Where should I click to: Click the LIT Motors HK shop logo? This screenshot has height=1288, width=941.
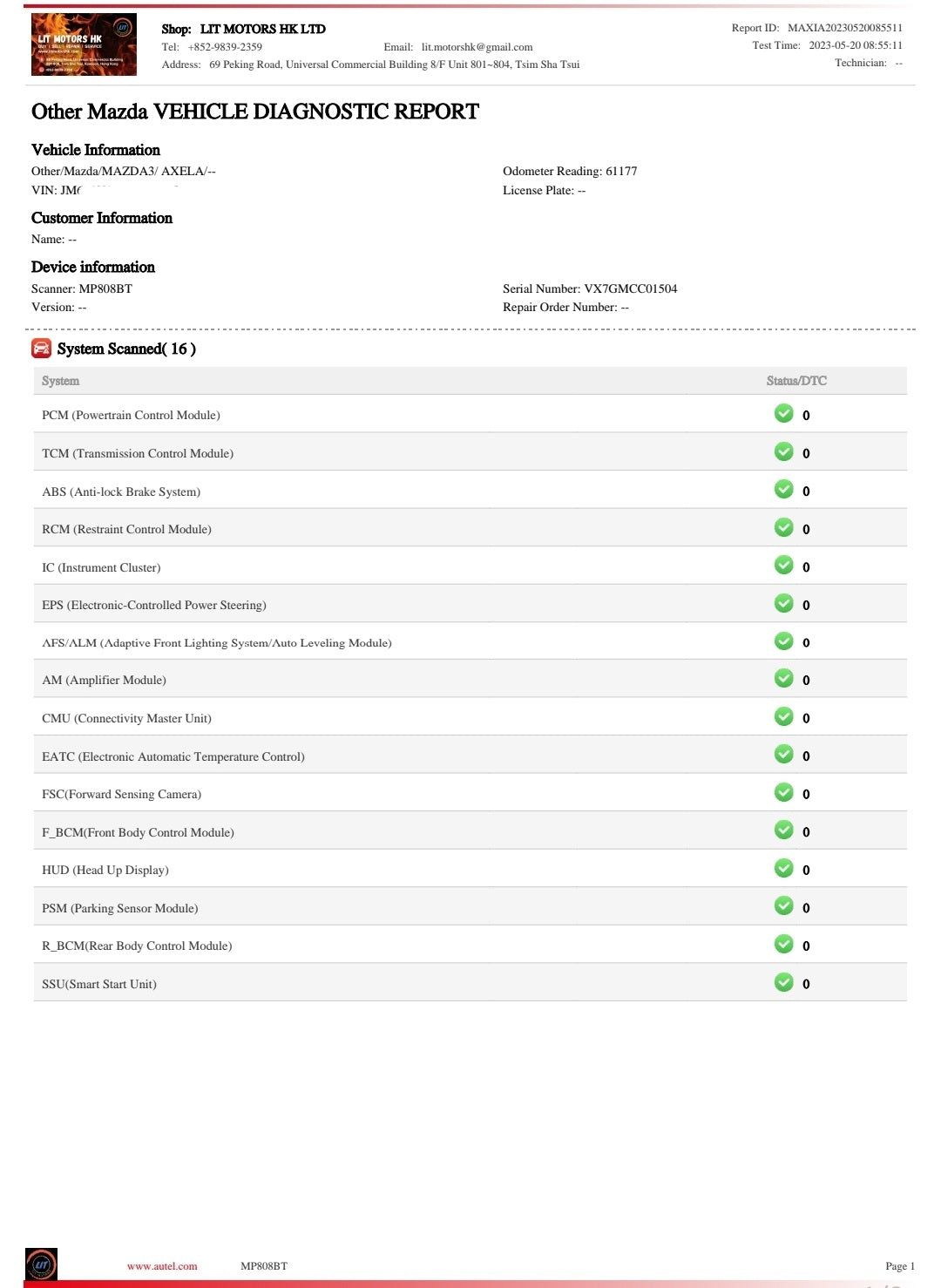point(84,44)
